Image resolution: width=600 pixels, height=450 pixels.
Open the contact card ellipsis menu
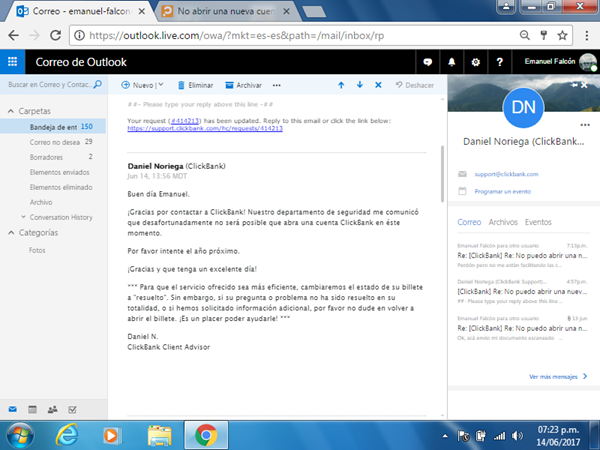pyautogui.click(x=585, y=125)
